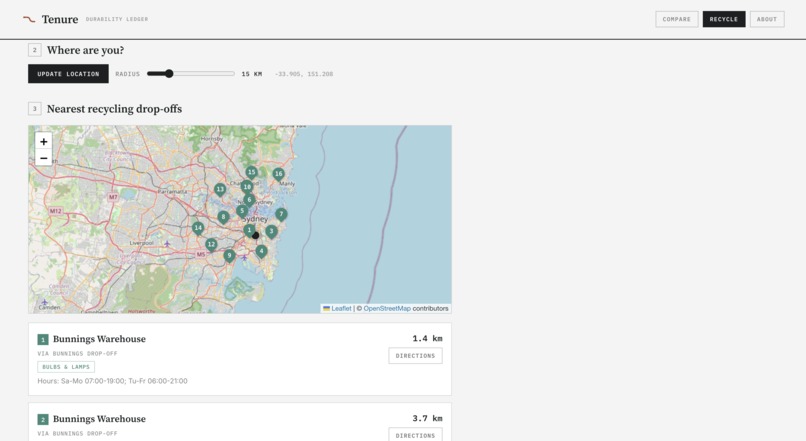Select map marker number 12
Screen dimensions: 806x441
pos(211,245)
